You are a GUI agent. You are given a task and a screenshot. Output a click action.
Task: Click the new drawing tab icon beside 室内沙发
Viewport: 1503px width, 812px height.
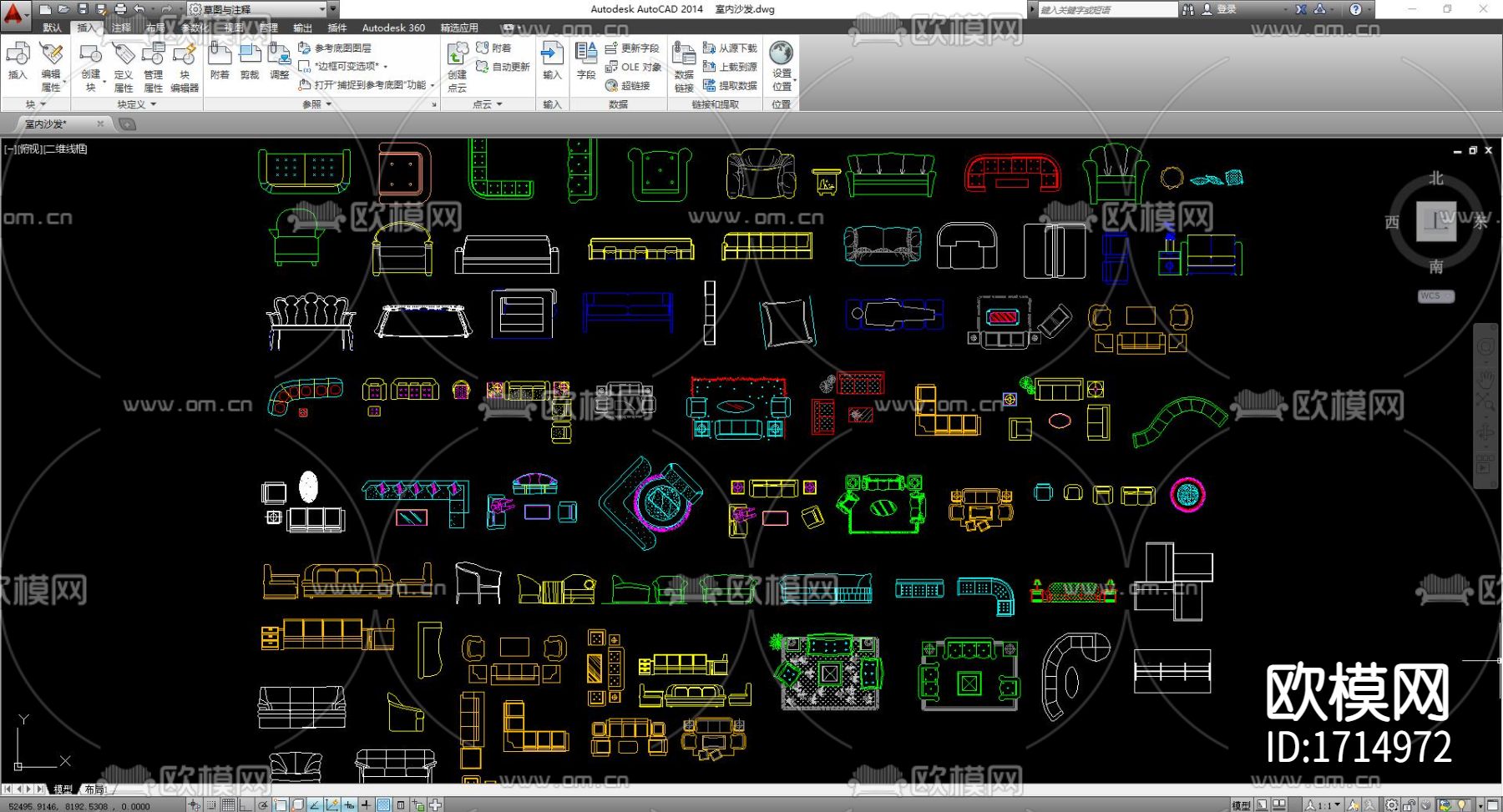coord(127,124)
